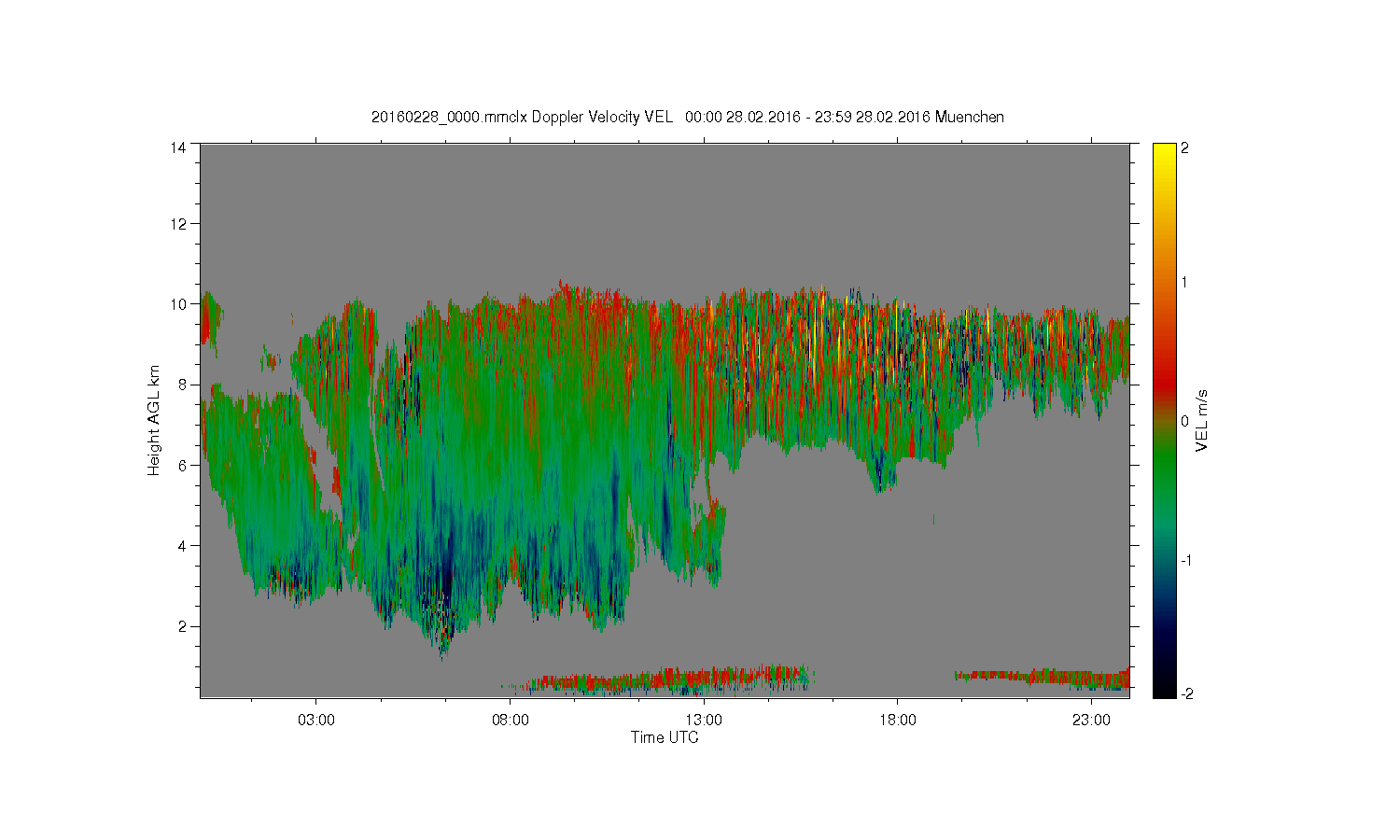This screenshot has width=1400, height=840.
Task: Click the height tick label 10
Action: coord(178,304)
